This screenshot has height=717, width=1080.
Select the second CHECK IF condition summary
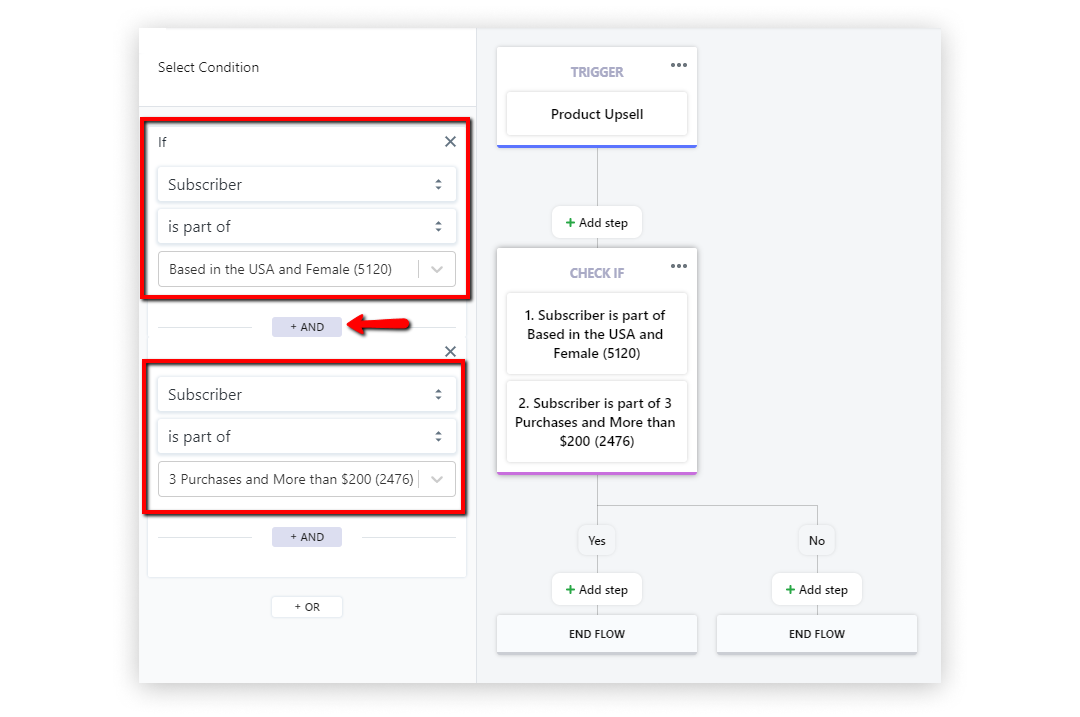pyautogui.click(x=597, y=422)
